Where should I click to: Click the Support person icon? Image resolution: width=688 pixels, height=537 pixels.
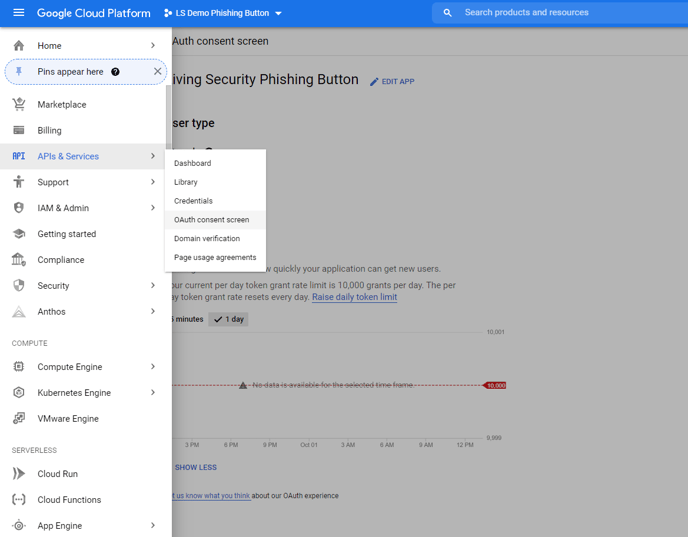[x=19, y=182]
